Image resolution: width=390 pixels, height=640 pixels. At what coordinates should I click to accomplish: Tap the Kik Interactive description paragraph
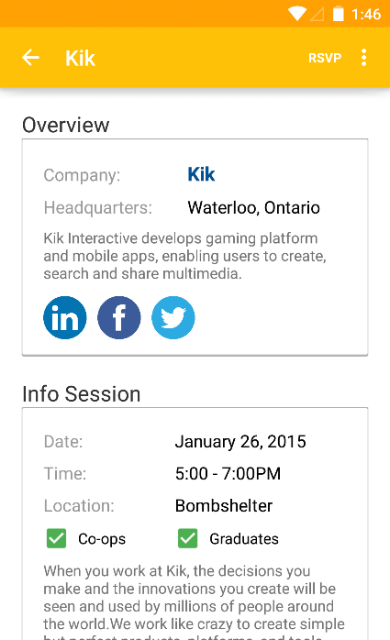point(185,256)
